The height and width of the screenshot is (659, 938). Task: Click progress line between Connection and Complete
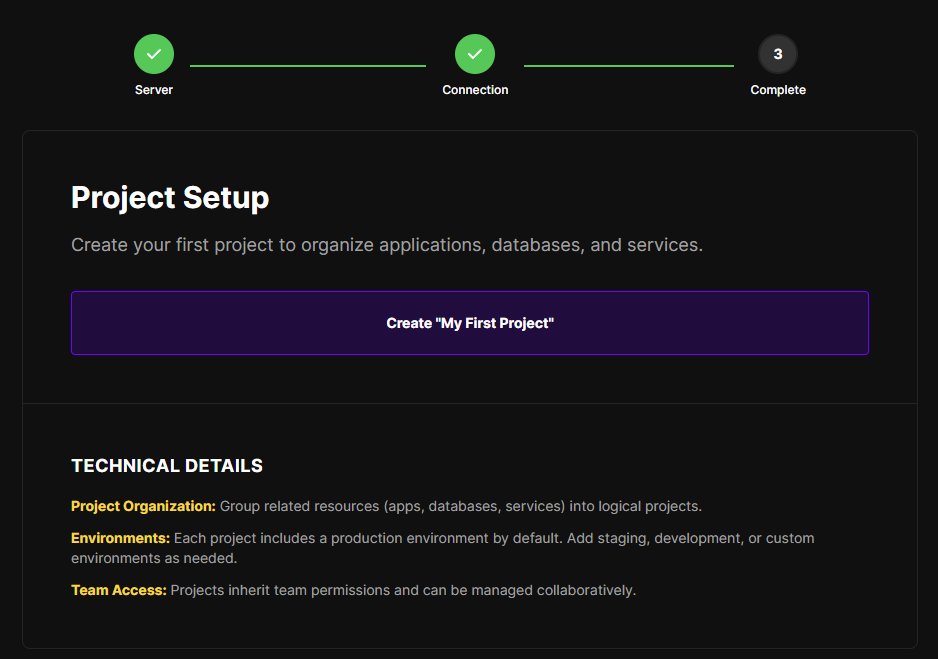click(628, 66)
